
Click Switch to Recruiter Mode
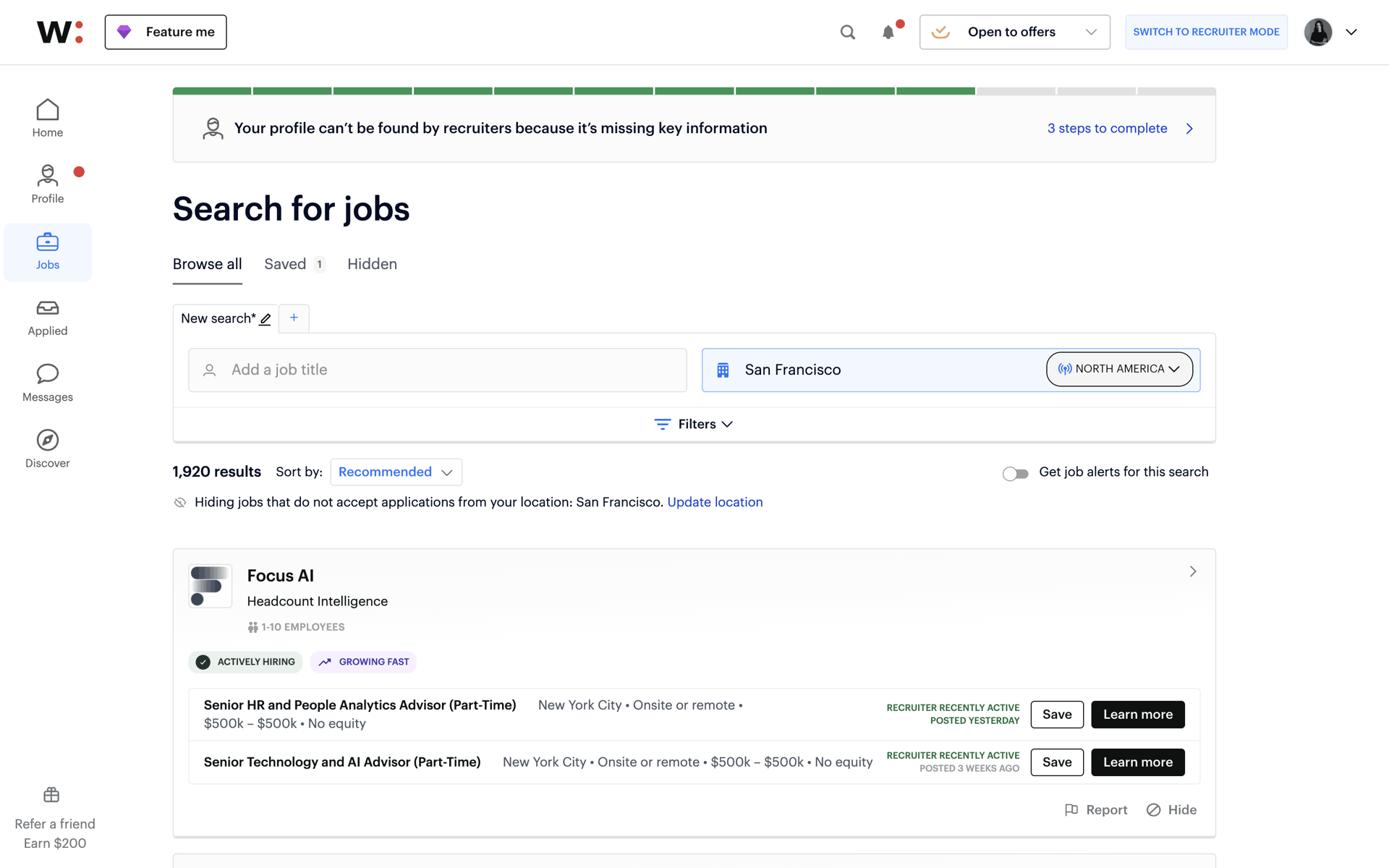point(1206,32)
